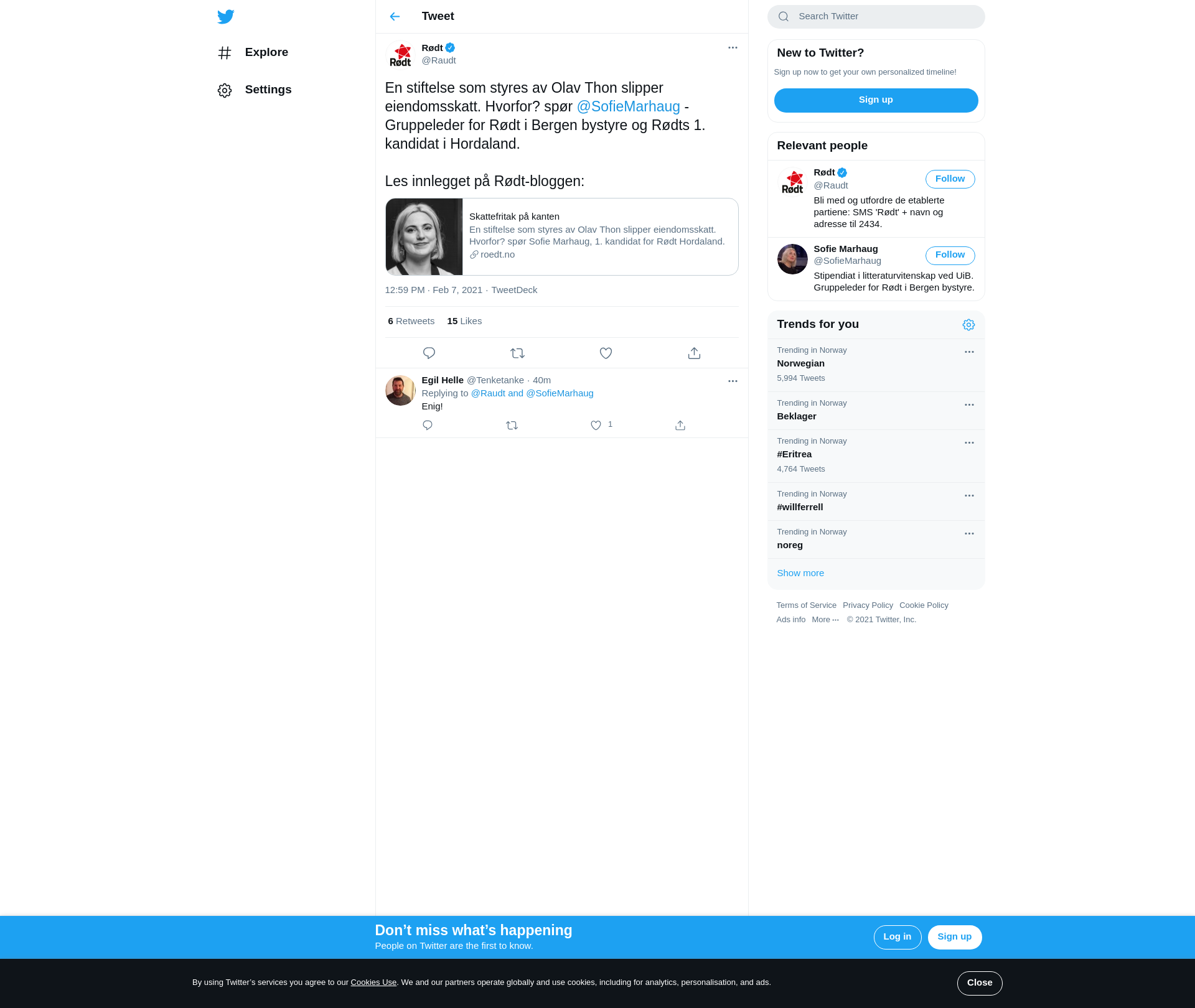Open the Trends settings gear icon
The image size is (1195, 1008).
click(968, 325)
